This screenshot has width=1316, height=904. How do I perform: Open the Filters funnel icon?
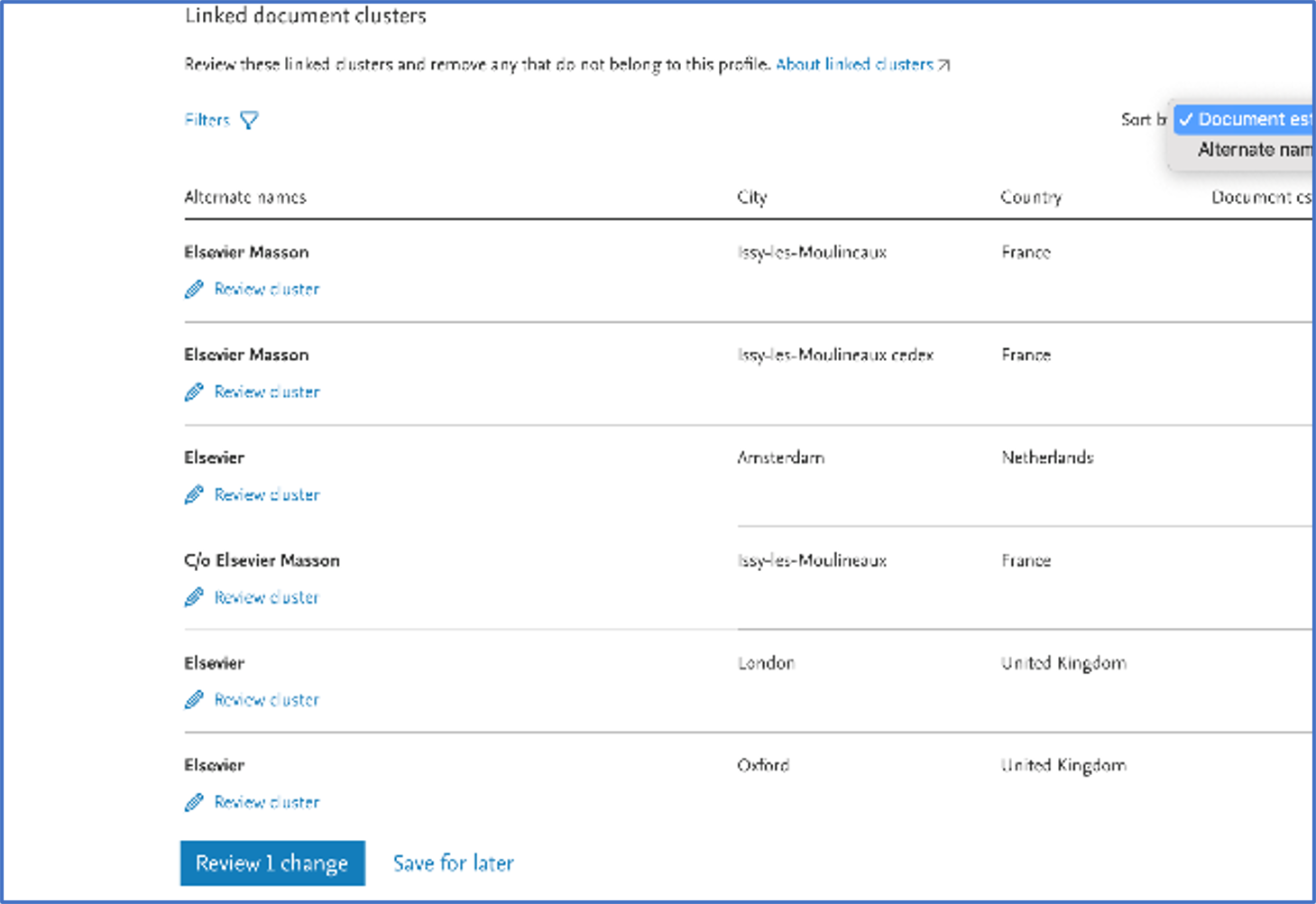[249, 120]
